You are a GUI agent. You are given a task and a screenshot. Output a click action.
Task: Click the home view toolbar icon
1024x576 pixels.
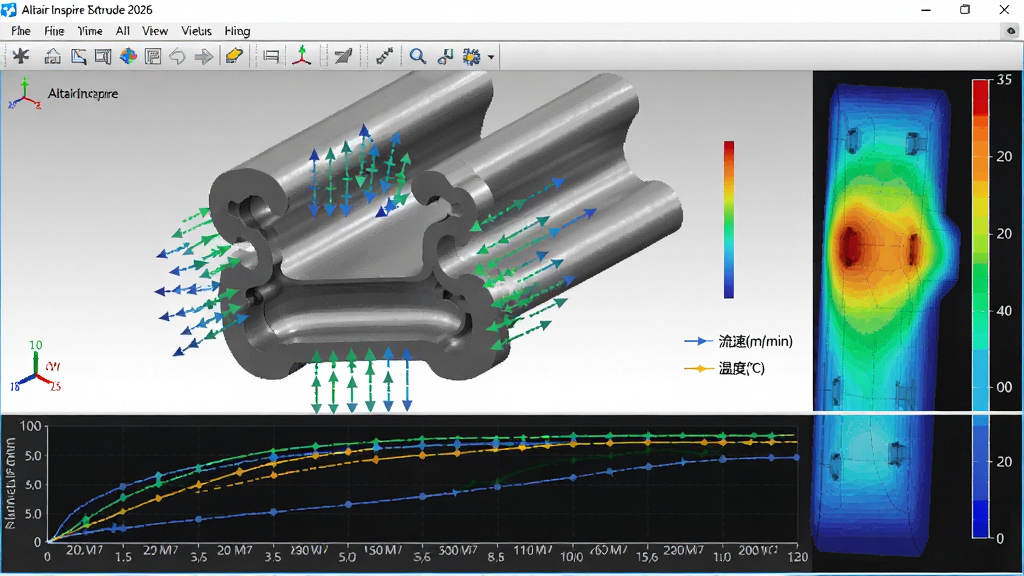pyautogui.click(x=52, y=57)
